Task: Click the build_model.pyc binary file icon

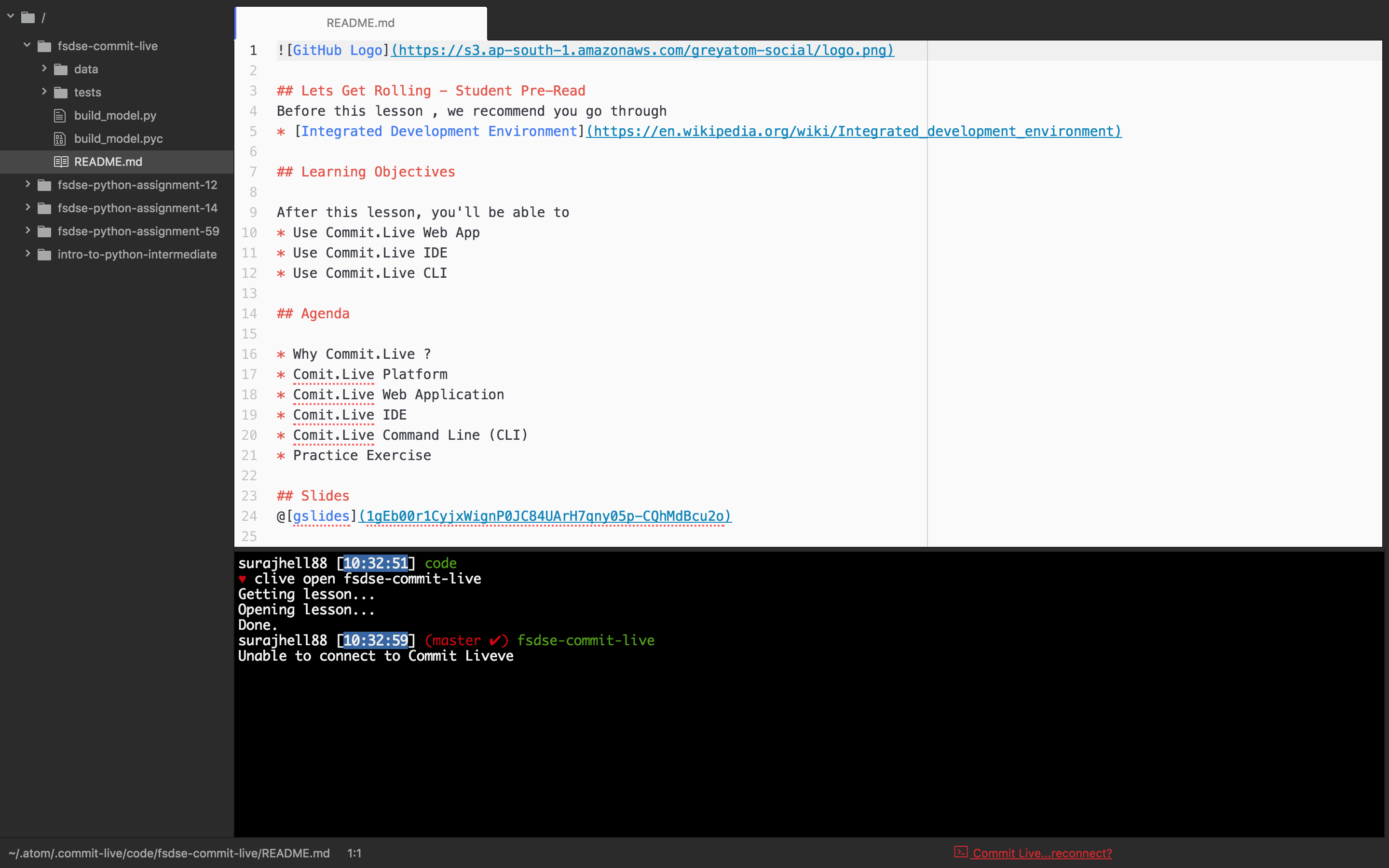Action: [x=60, y=138]
